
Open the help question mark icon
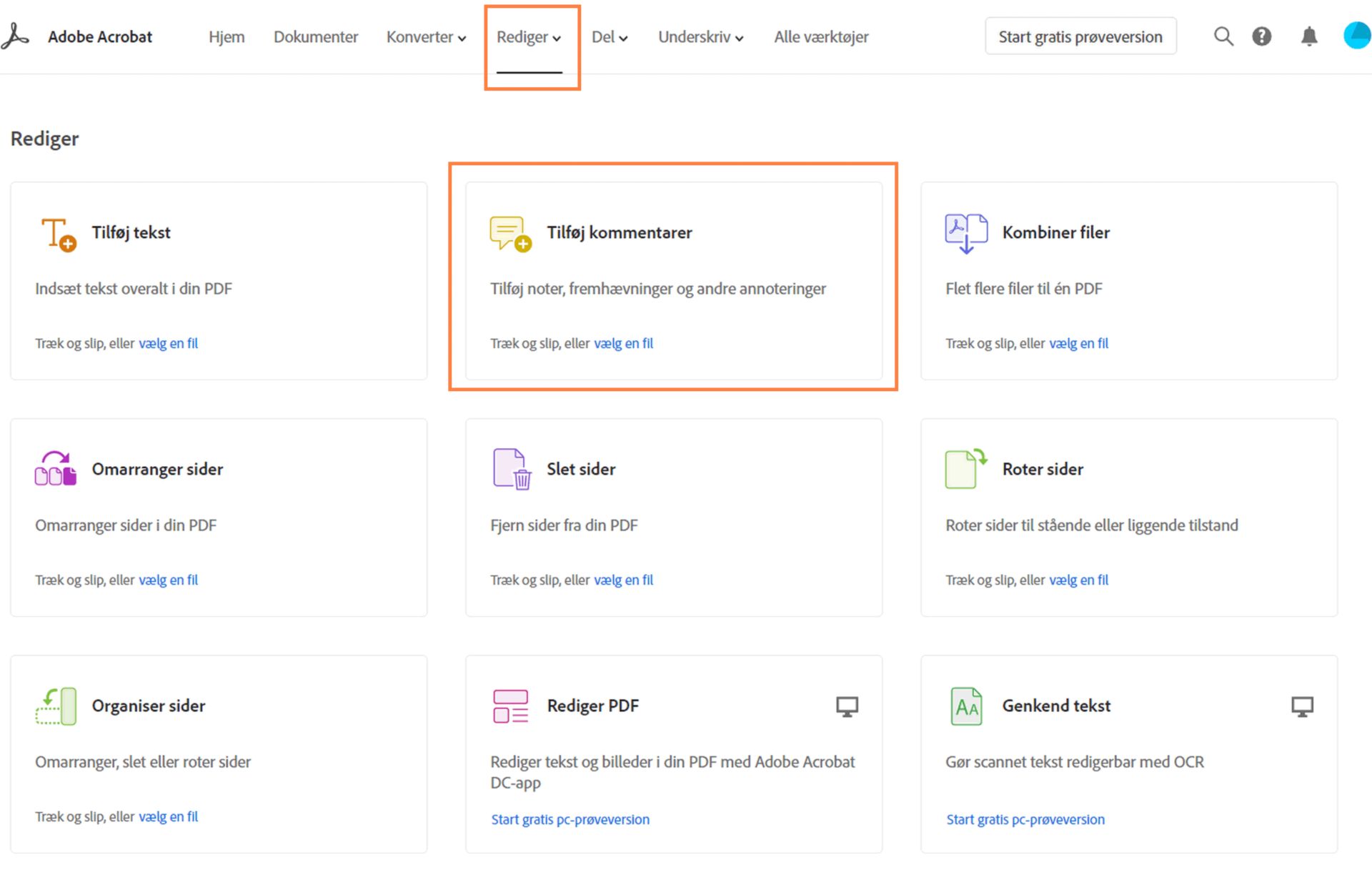tap(1262, 36)
